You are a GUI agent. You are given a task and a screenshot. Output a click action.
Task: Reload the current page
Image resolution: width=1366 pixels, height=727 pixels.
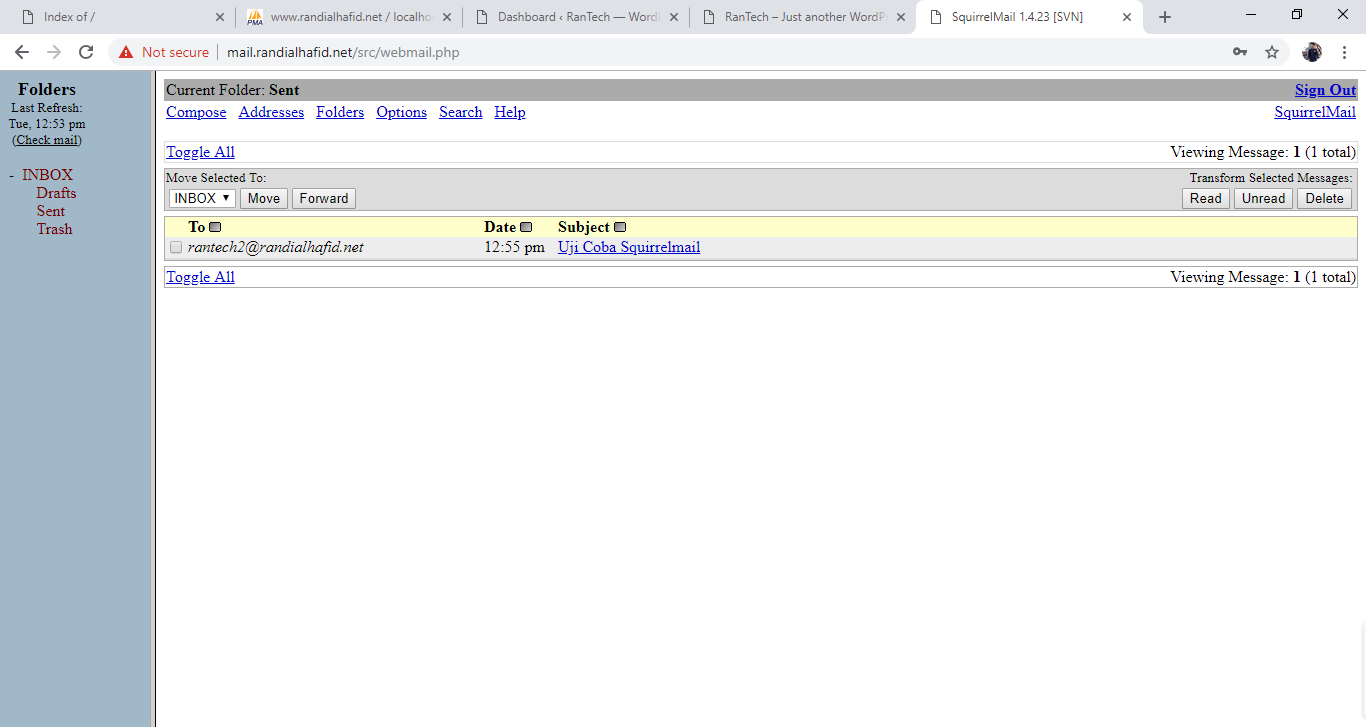pyautogui.click(x=86, y=52)
